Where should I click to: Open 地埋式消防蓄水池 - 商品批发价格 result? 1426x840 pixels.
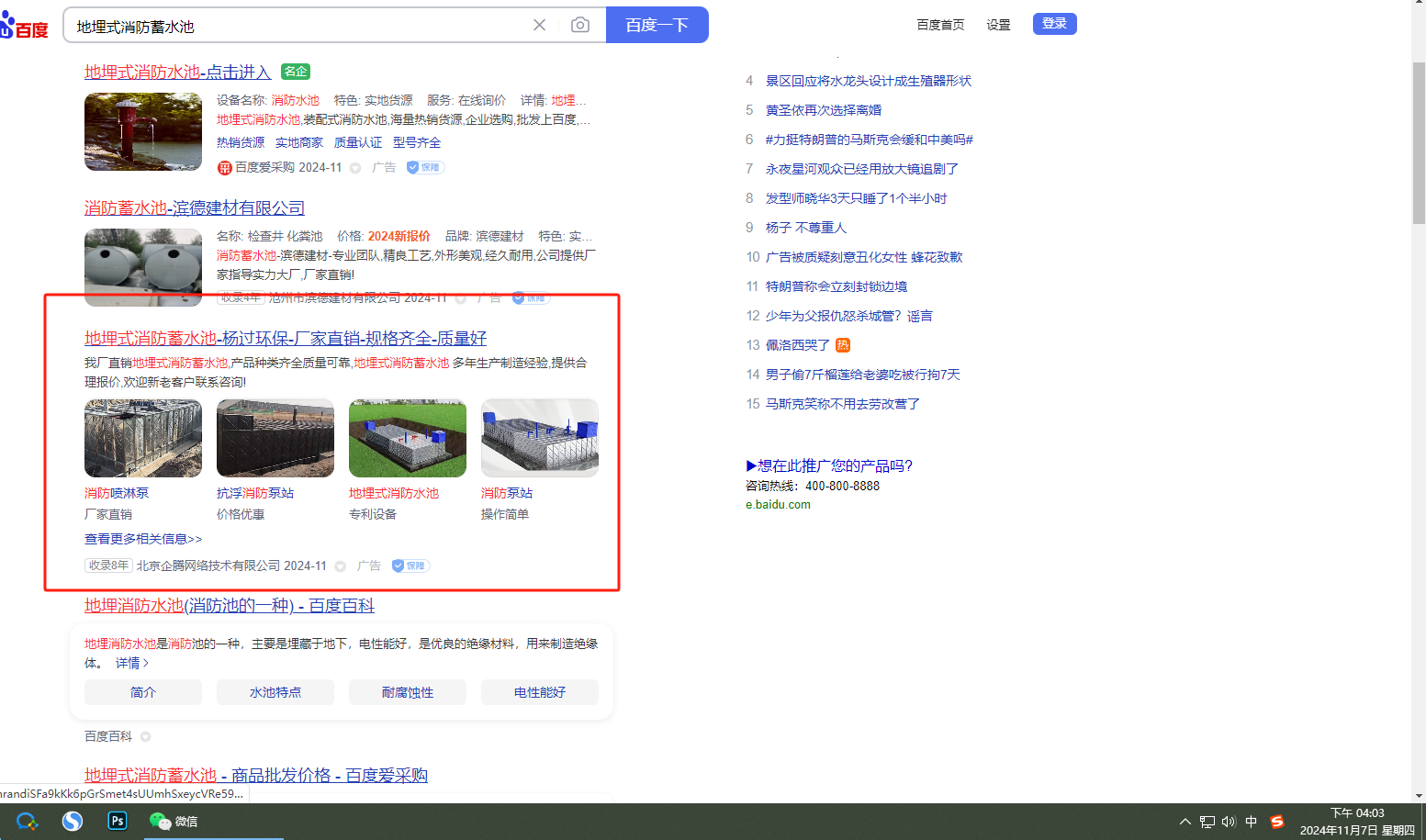256,776
